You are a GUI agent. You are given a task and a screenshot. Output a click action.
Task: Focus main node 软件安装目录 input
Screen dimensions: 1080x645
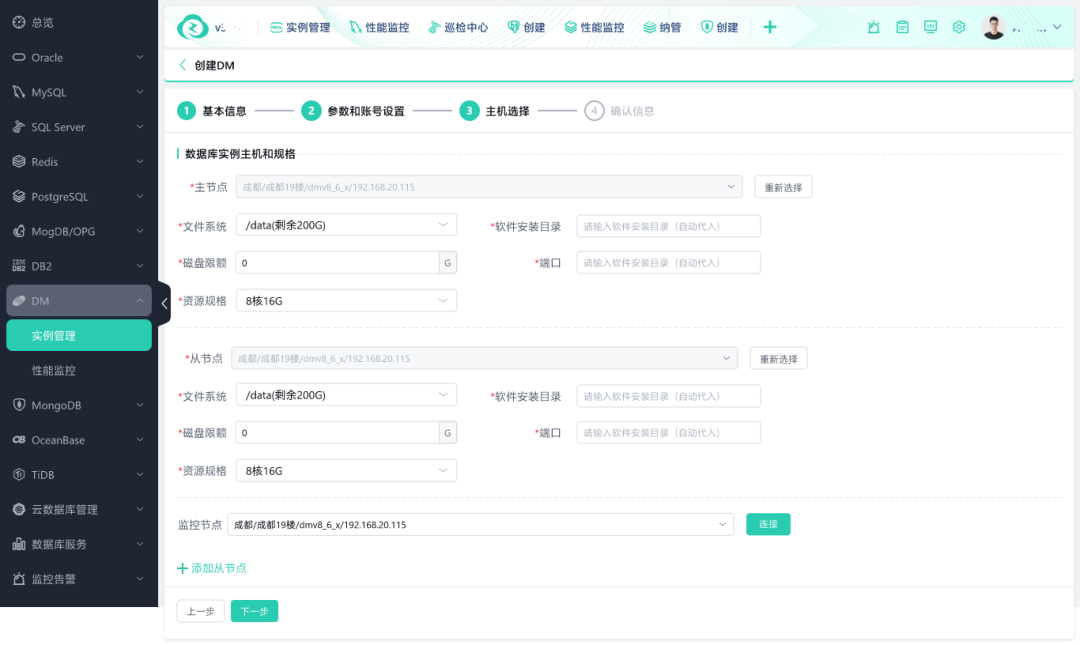[x=668, y=226]
